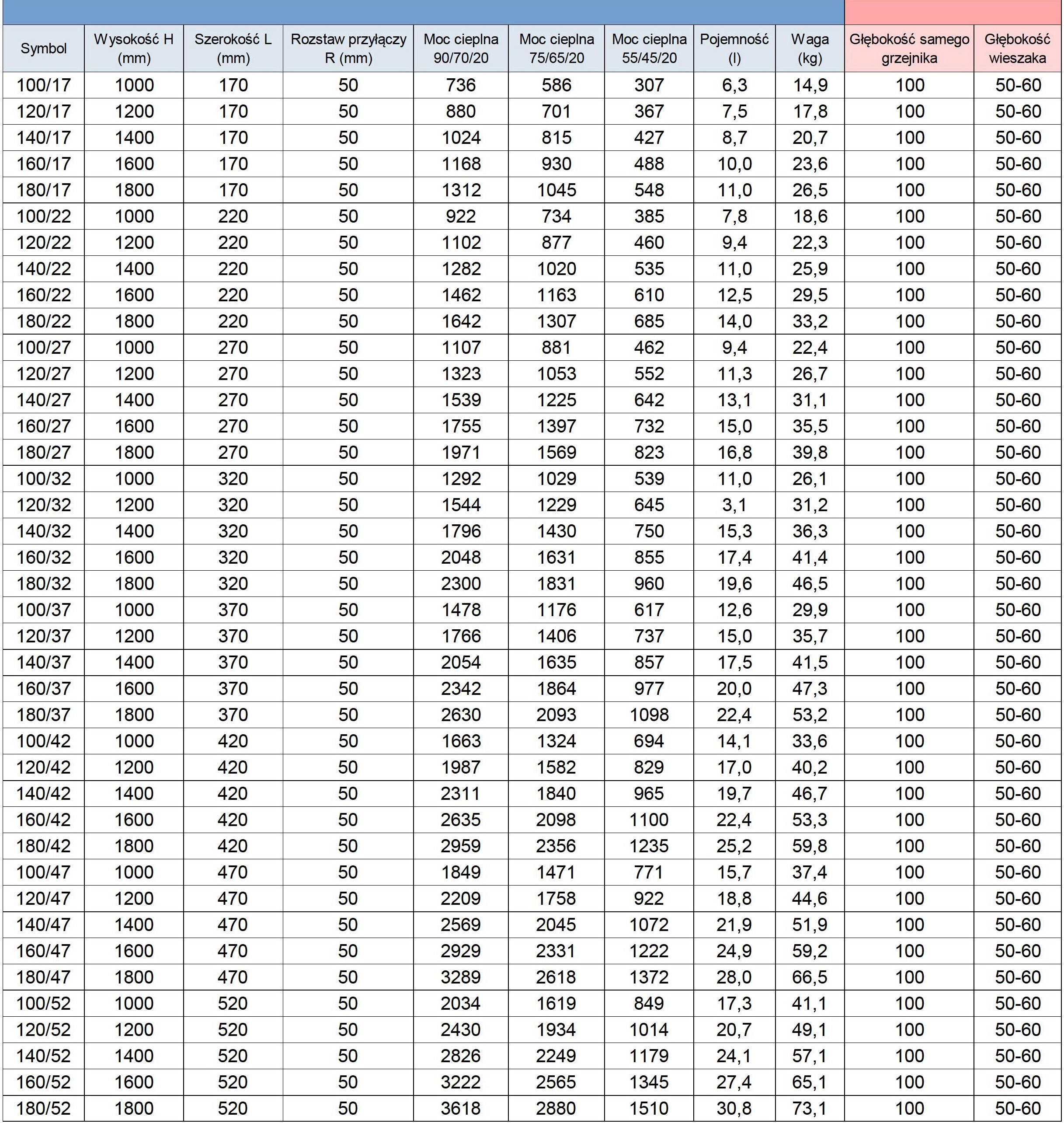
Task: Click the Symbol column header
Action: click(x=44, y=49)
